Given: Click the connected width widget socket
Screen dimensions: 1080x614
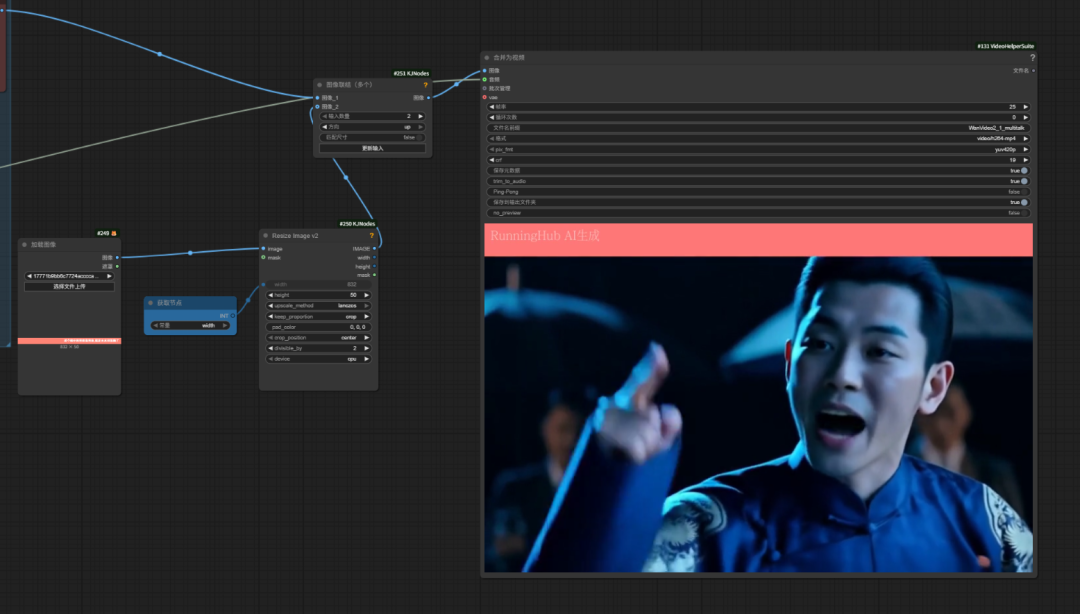Looking at the screenshot, I should point(263,284).
